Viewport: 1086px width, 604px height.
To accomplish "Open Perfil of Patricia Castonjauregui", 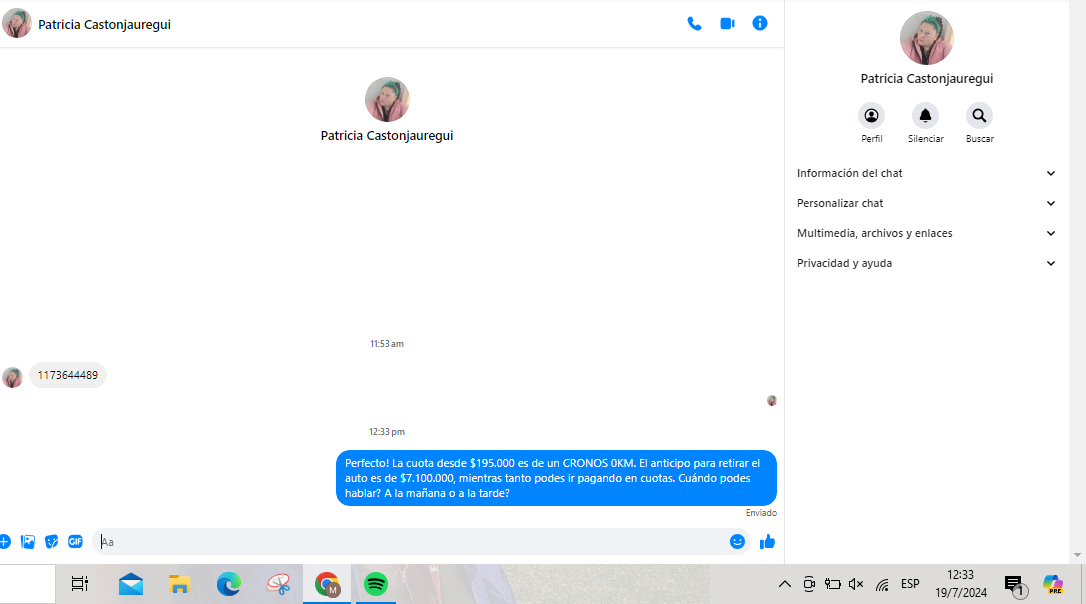I will [x=871, y=116].
